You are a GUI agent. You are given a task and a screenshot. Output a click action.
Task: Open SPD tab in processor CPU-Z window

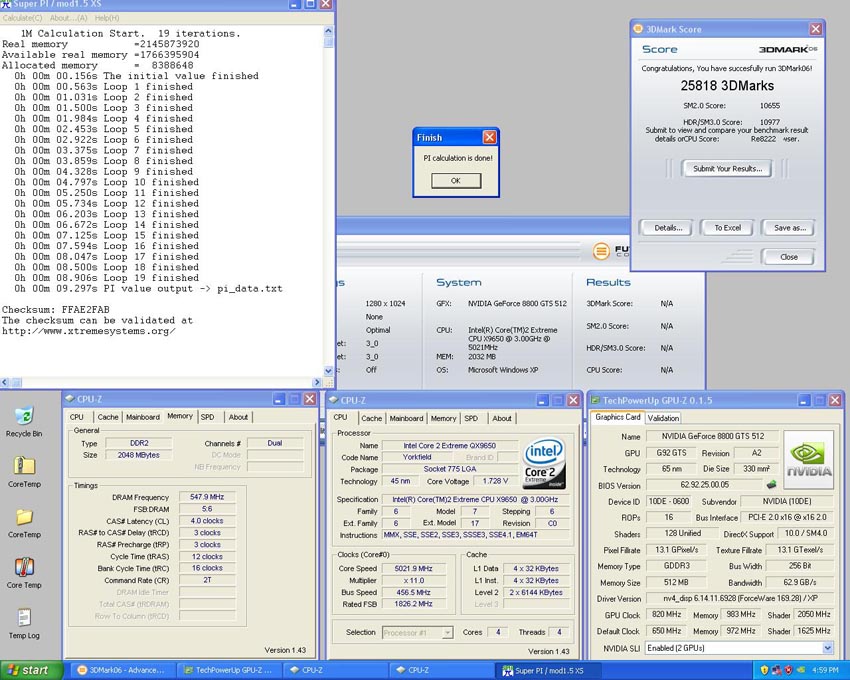(x=471, y=418)
